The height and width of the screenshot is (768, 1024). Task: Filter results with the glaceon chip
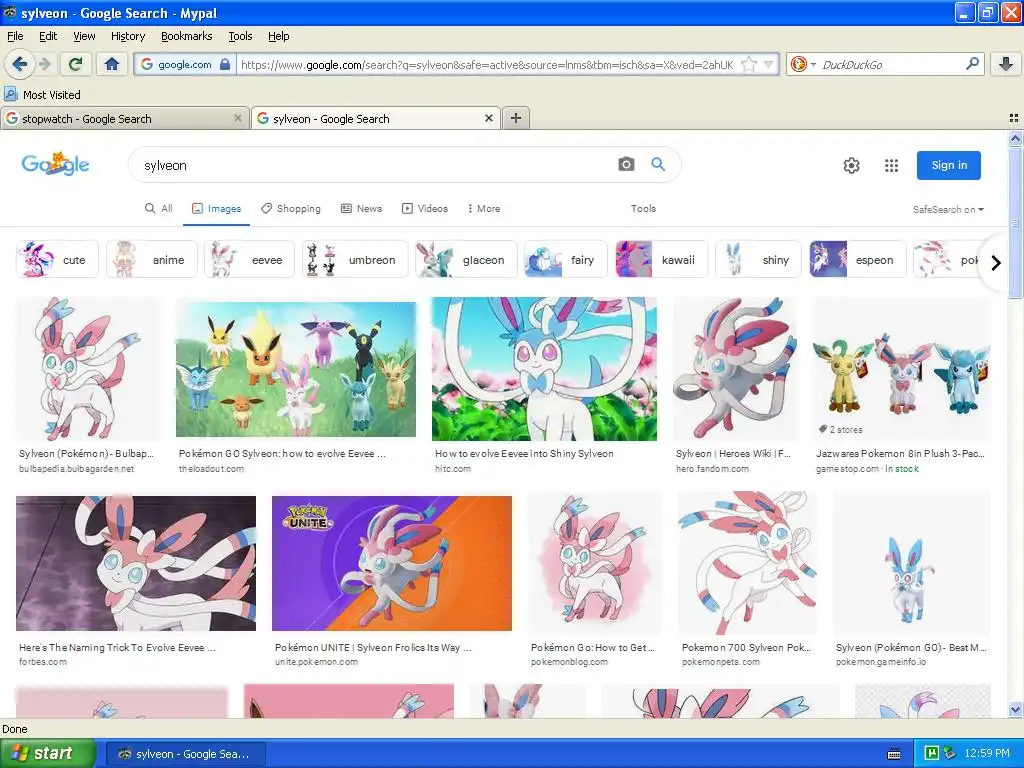point(466,259)
